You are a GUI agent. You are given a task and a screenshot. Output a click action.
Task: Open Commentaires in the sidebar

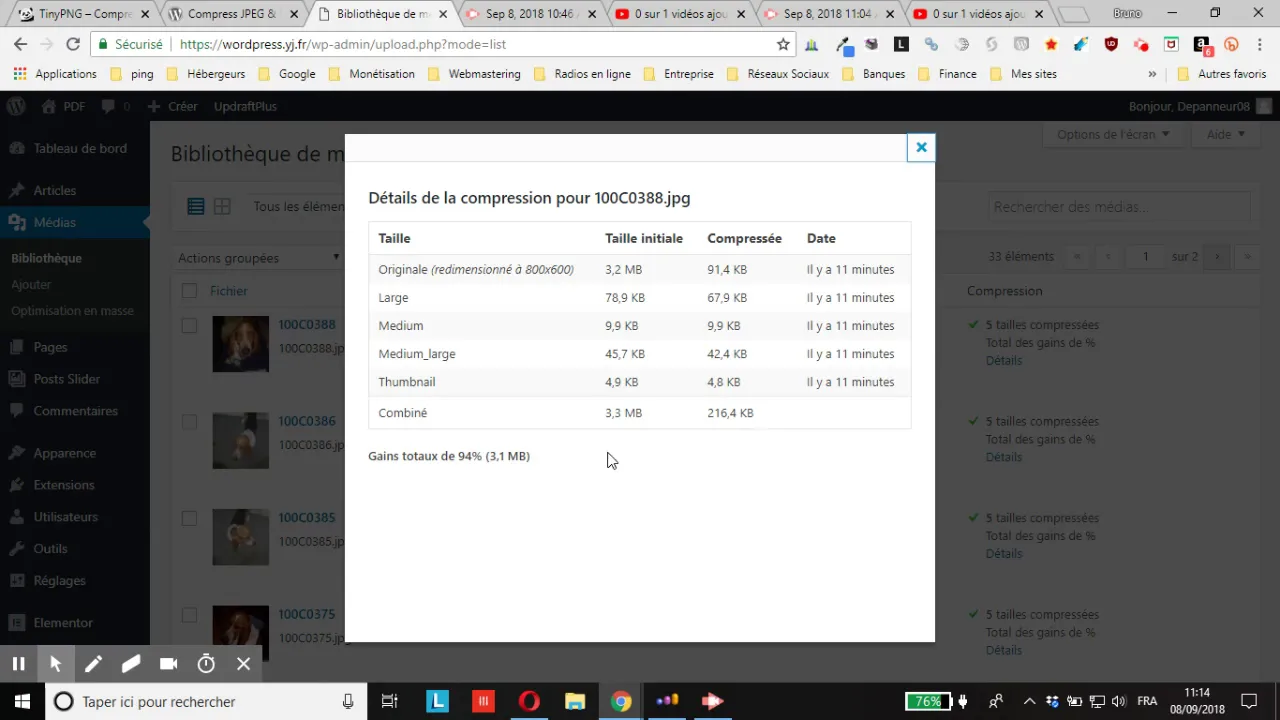pos(75,411)
